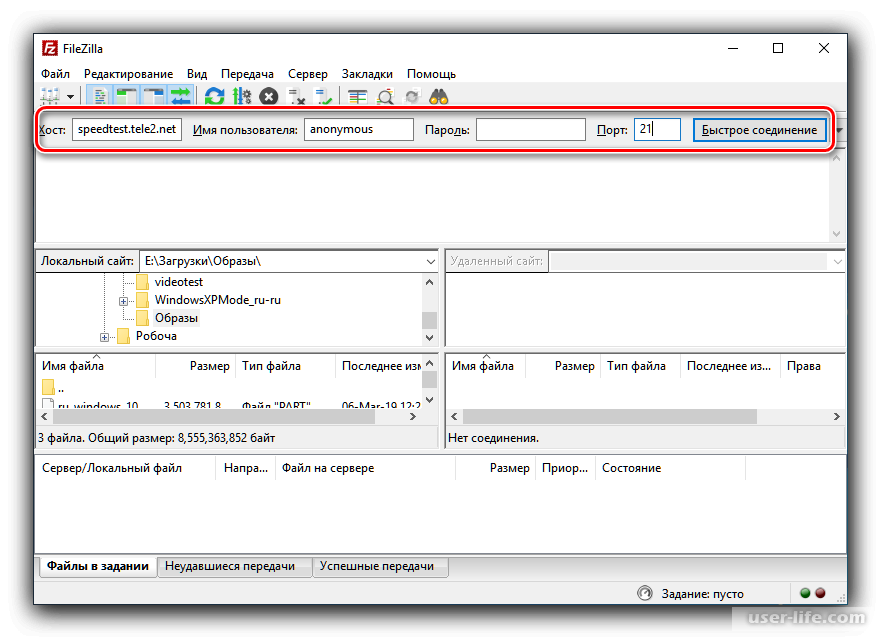
Task: Click the green activity indicator light
Action: [x=805, y=593]
